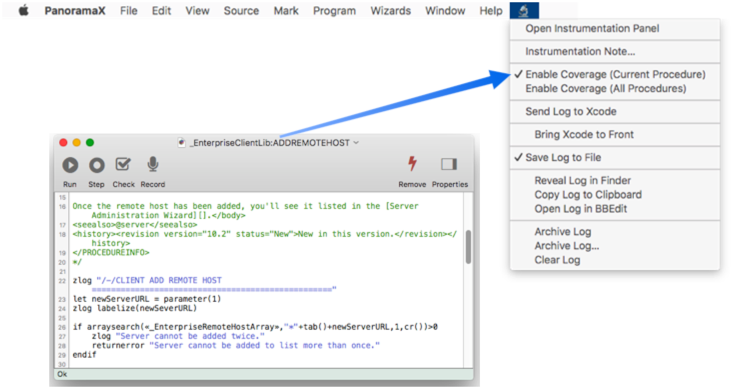
Task: Click the document icon in title bar
Action: pos(182,142)
